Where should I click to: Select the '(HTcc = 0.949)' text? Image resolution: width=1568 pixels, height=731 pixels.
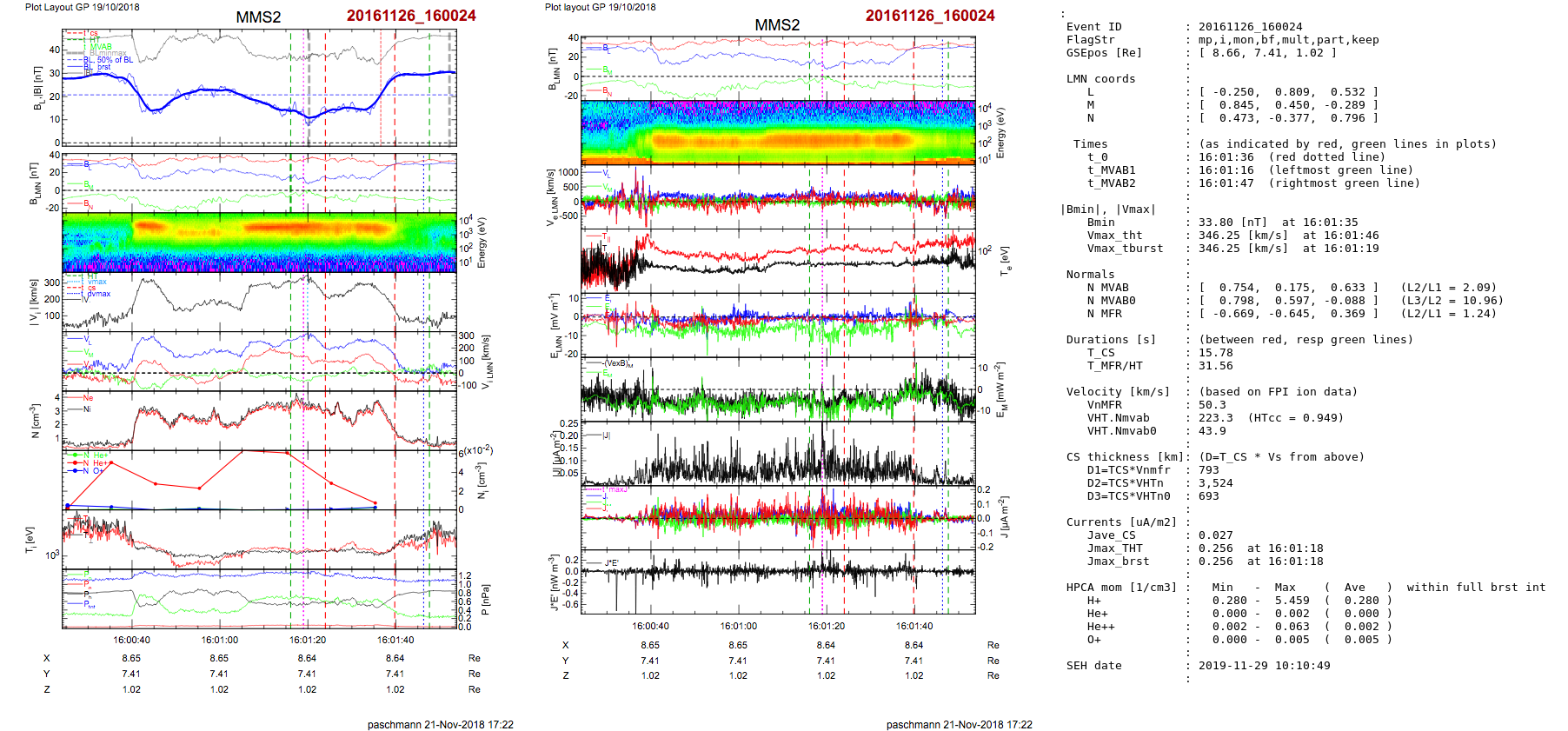[x=1296, y=418]
